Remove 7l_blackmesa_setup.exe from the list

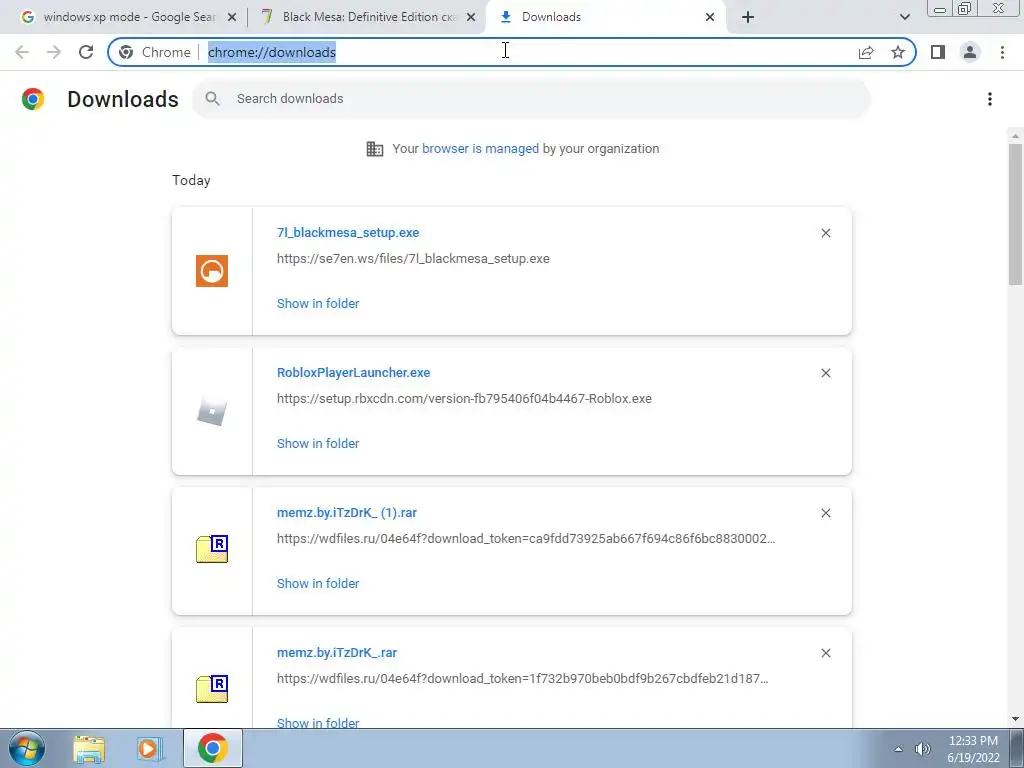pyautogui.click(x=825, y=233)
